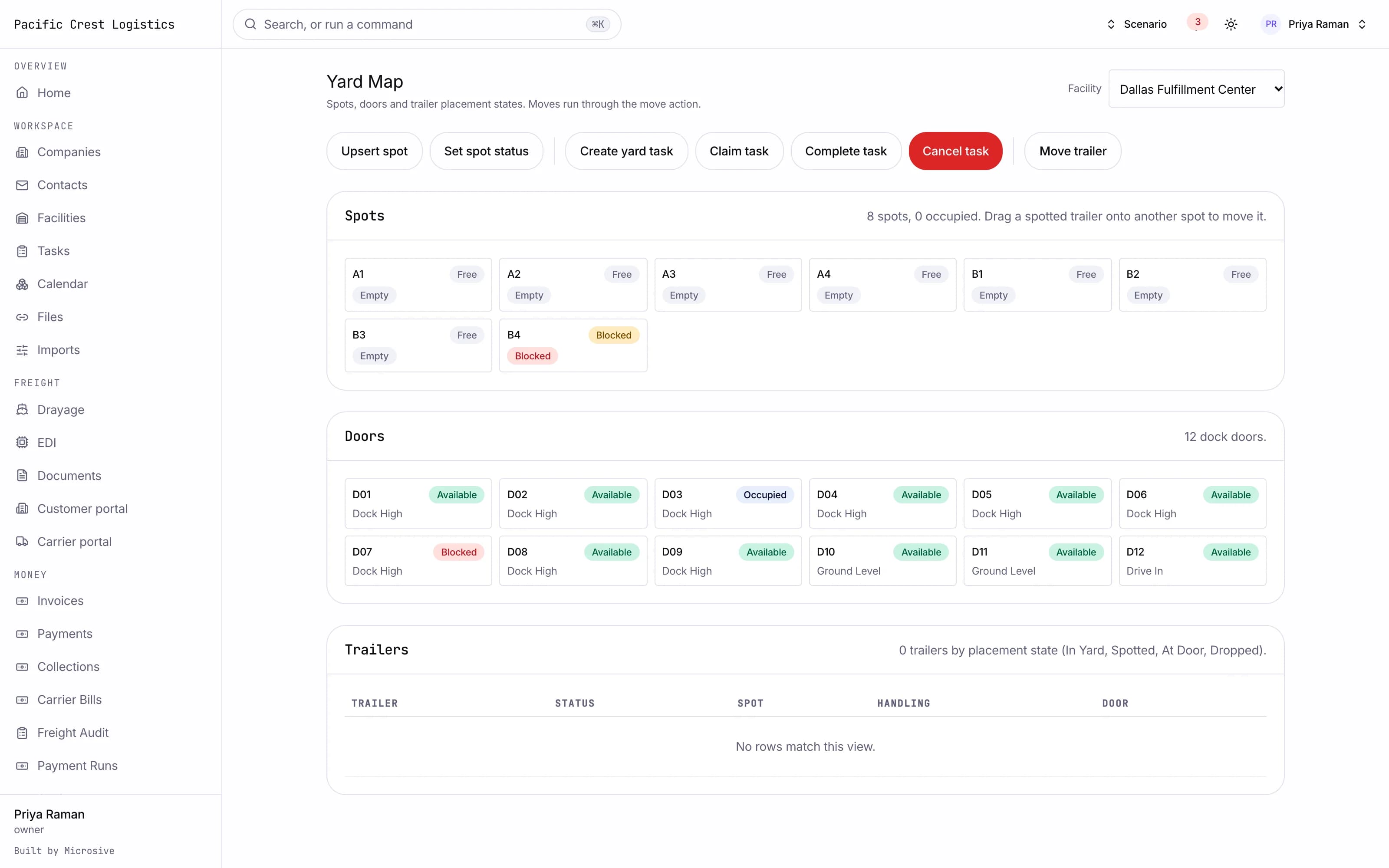Open the EDI chip icon
Screen dimensions: 1389x868
tap(22, 443)
